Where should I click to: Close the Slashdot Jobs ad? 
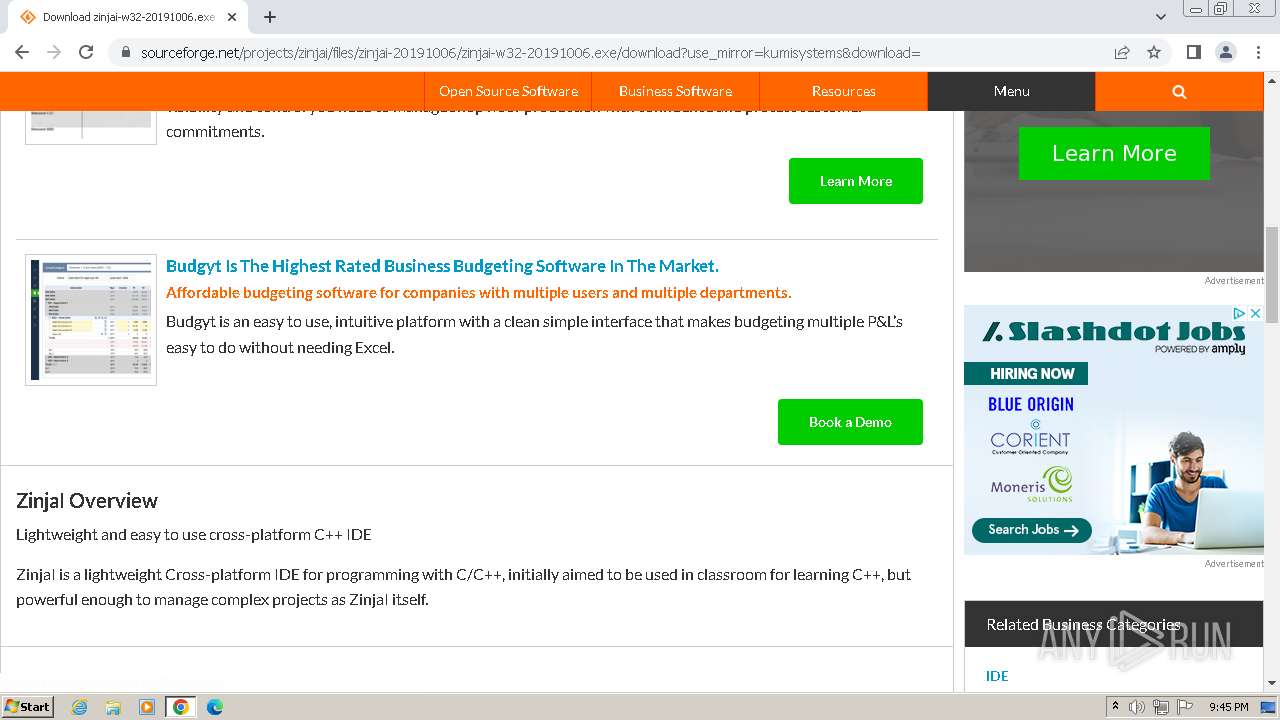[1255, 313]
